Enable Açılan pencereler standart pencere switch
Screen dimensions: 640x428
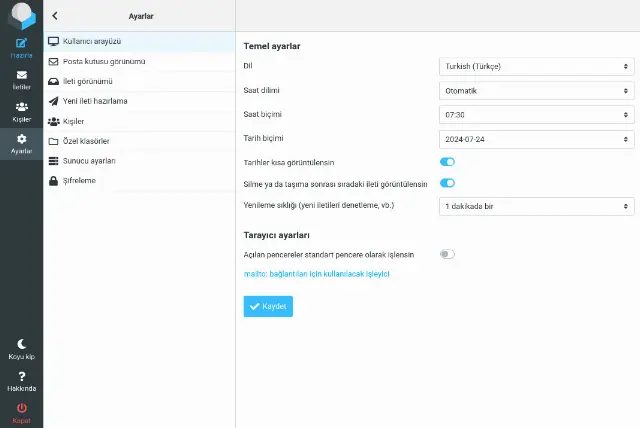[447, 254]
